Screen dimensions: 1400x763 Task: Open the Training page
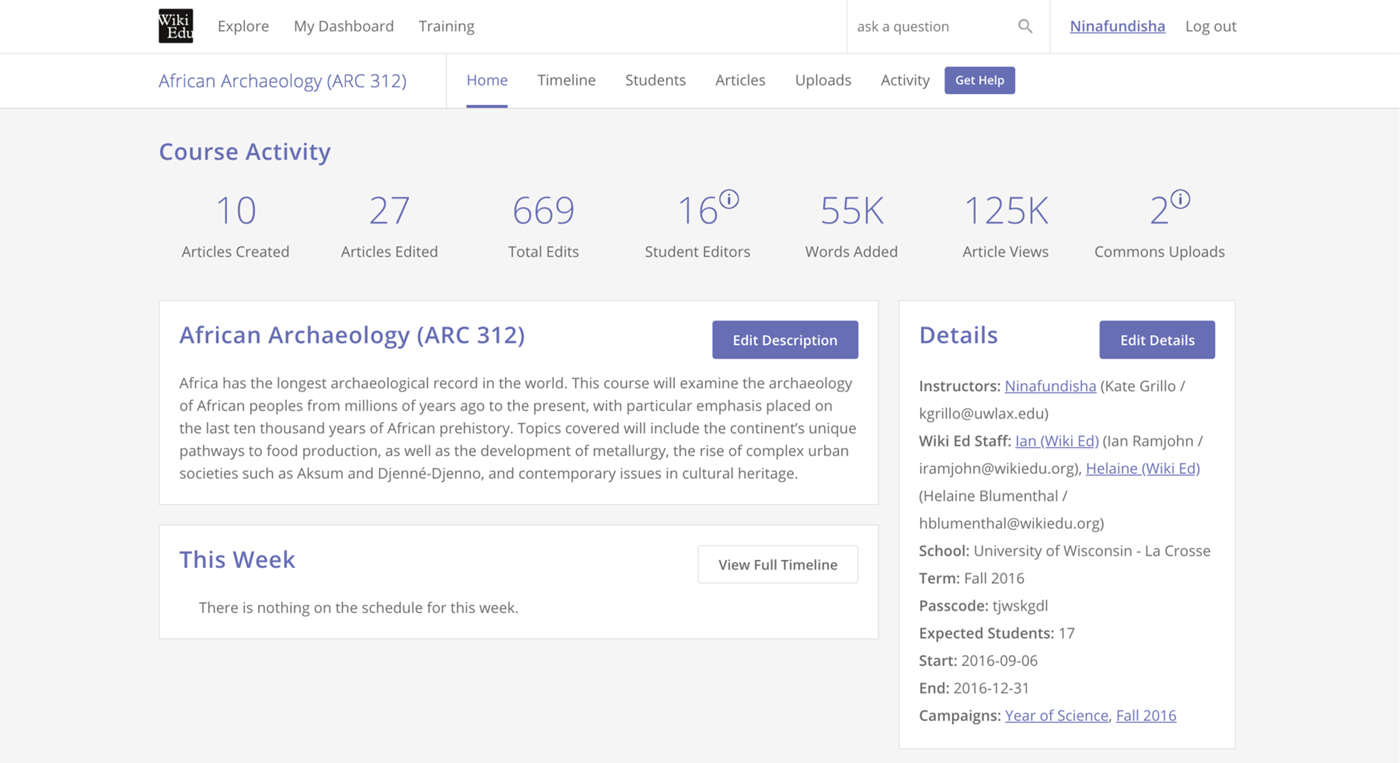click(446, 26)
